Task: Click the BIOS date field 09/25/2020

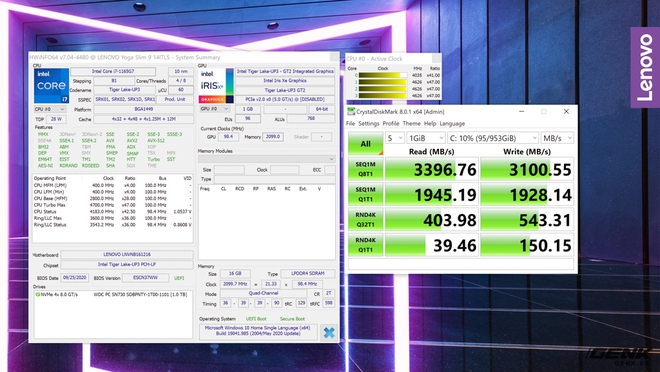Action: coord(75,278)
